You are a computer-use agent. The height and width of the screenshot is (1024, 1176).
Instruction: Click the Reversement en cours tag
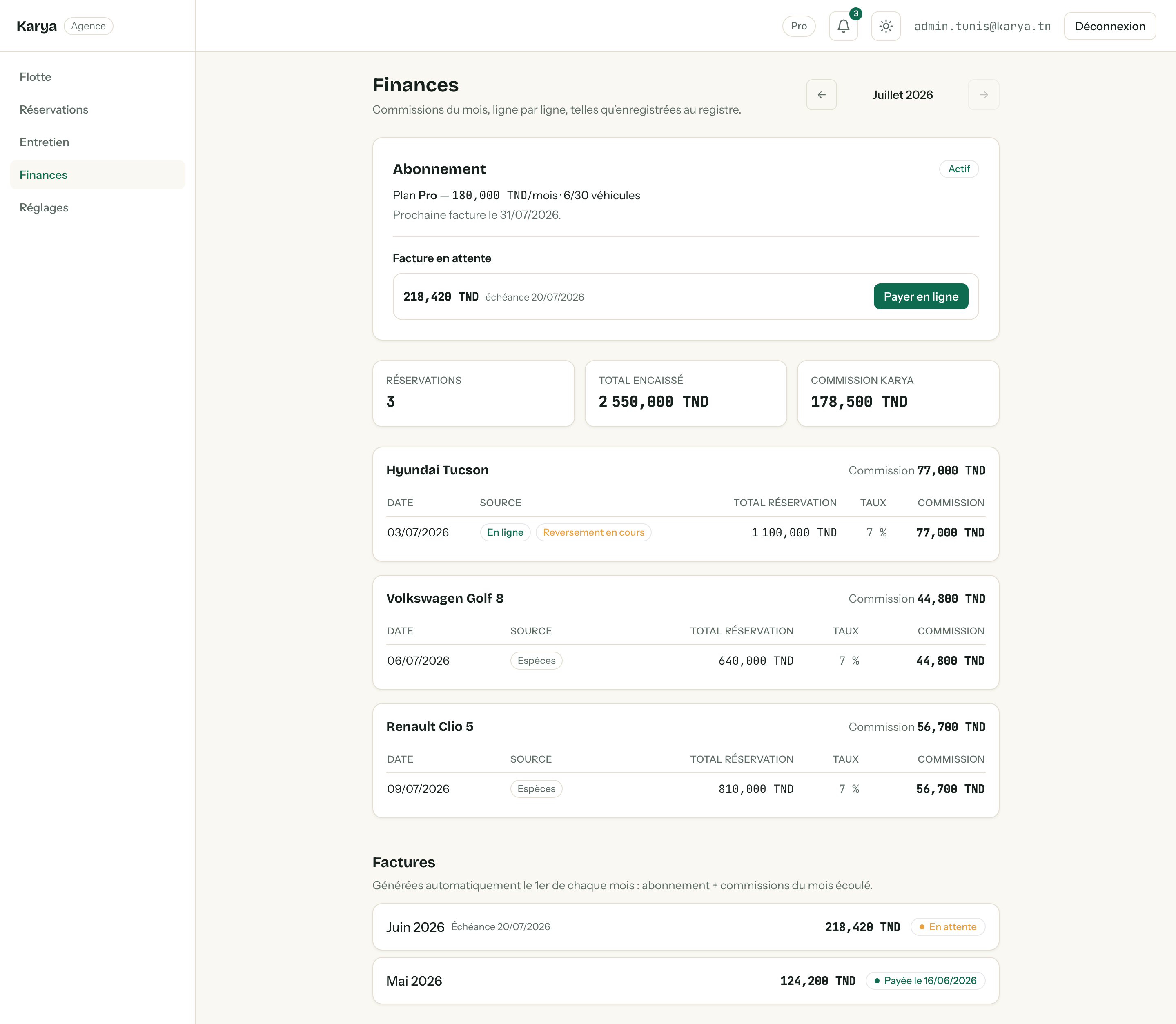[593, 532]
